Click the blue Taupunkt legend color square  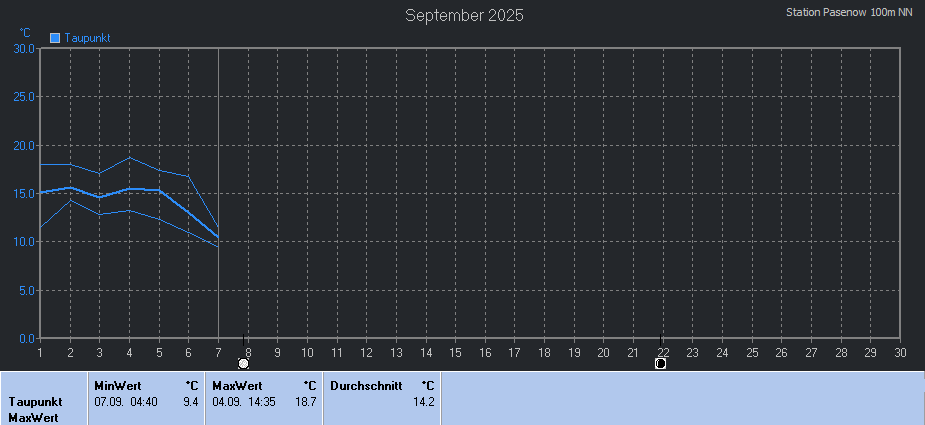click(55, 38)
